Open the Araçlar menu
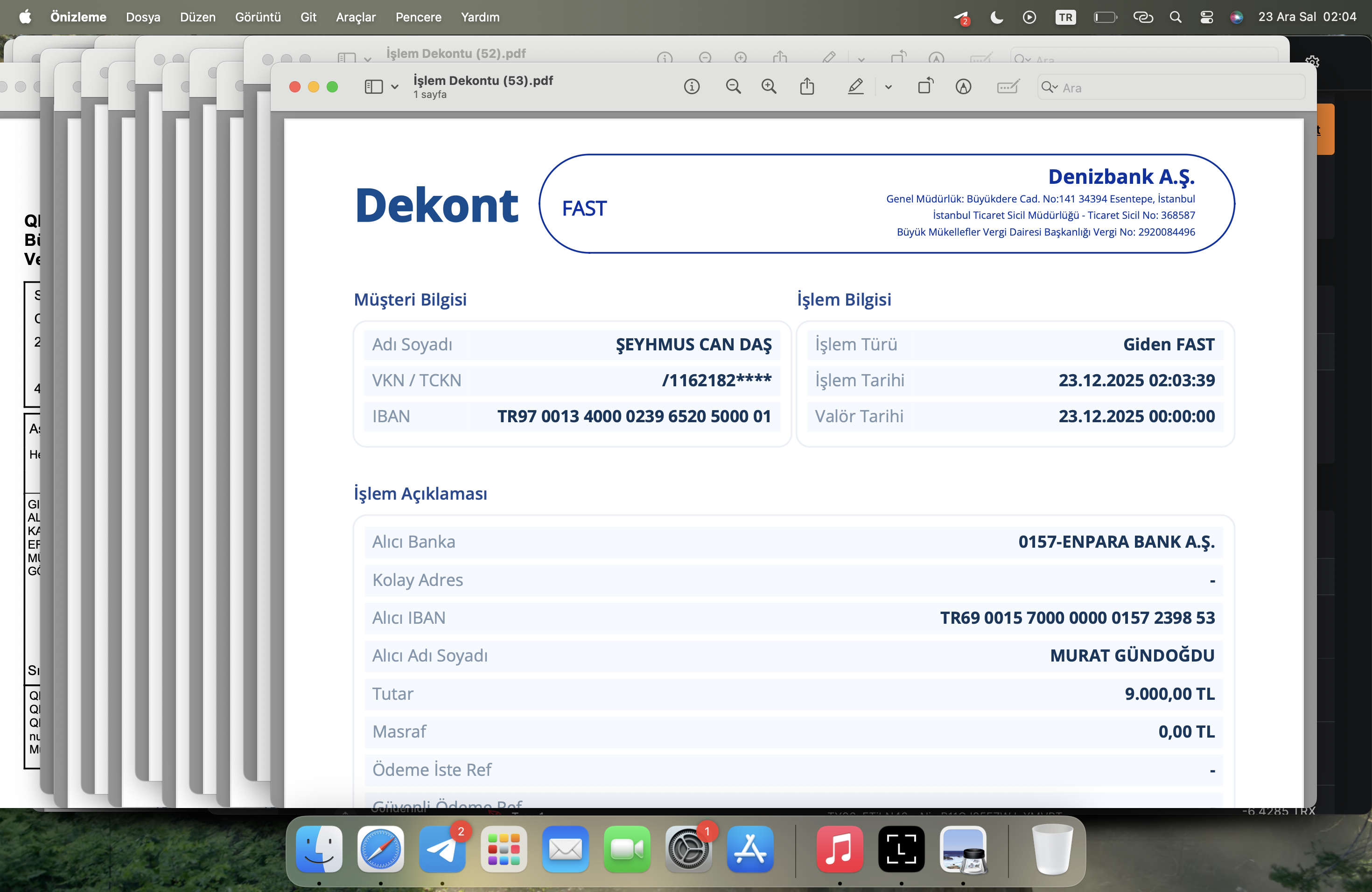This screenshot has width=1372, height=892. (x=356, y=17)
